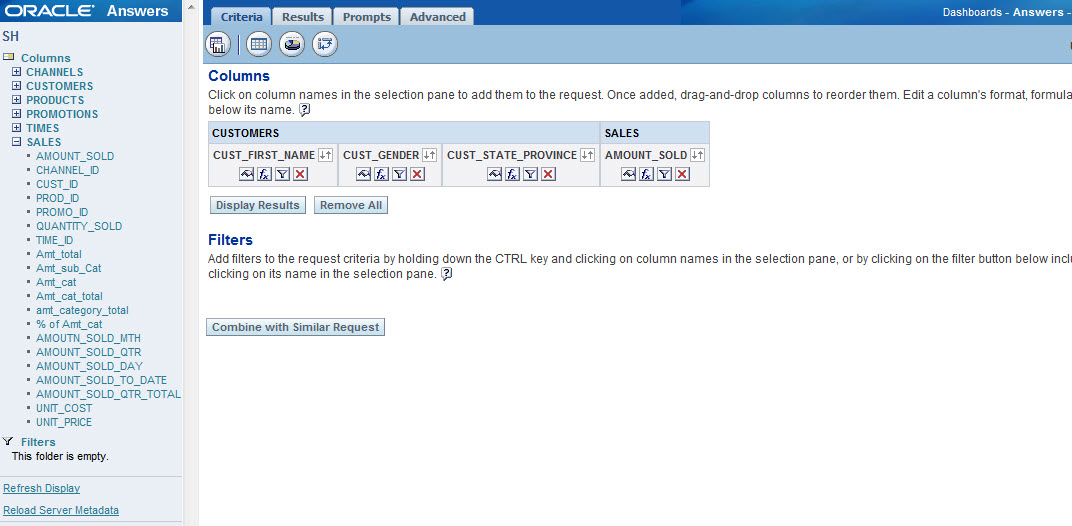Open help icon under Columns description
Screen dimensions: 1072x526
(x=305, y=109)
